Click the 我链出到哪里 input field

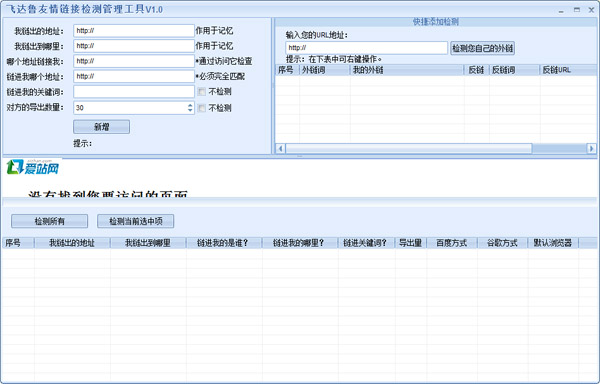click(134, 46)
